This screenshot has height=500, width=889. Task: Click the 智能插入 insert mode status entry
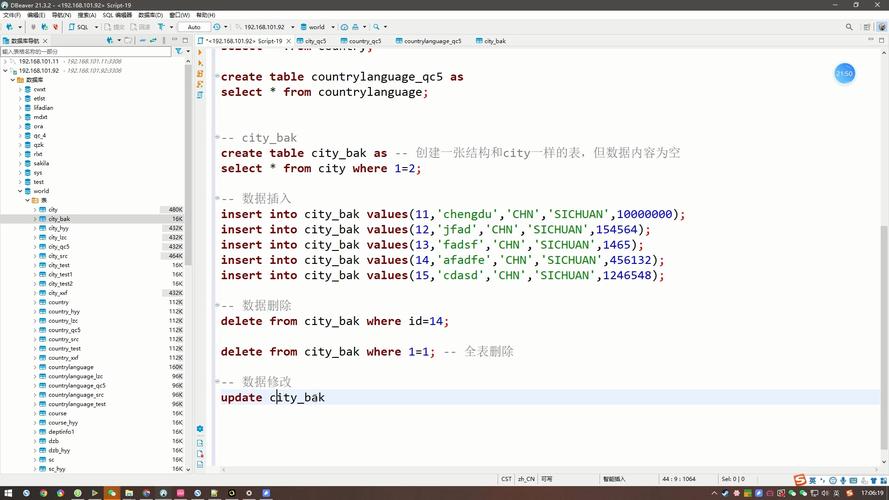[614, 479]
